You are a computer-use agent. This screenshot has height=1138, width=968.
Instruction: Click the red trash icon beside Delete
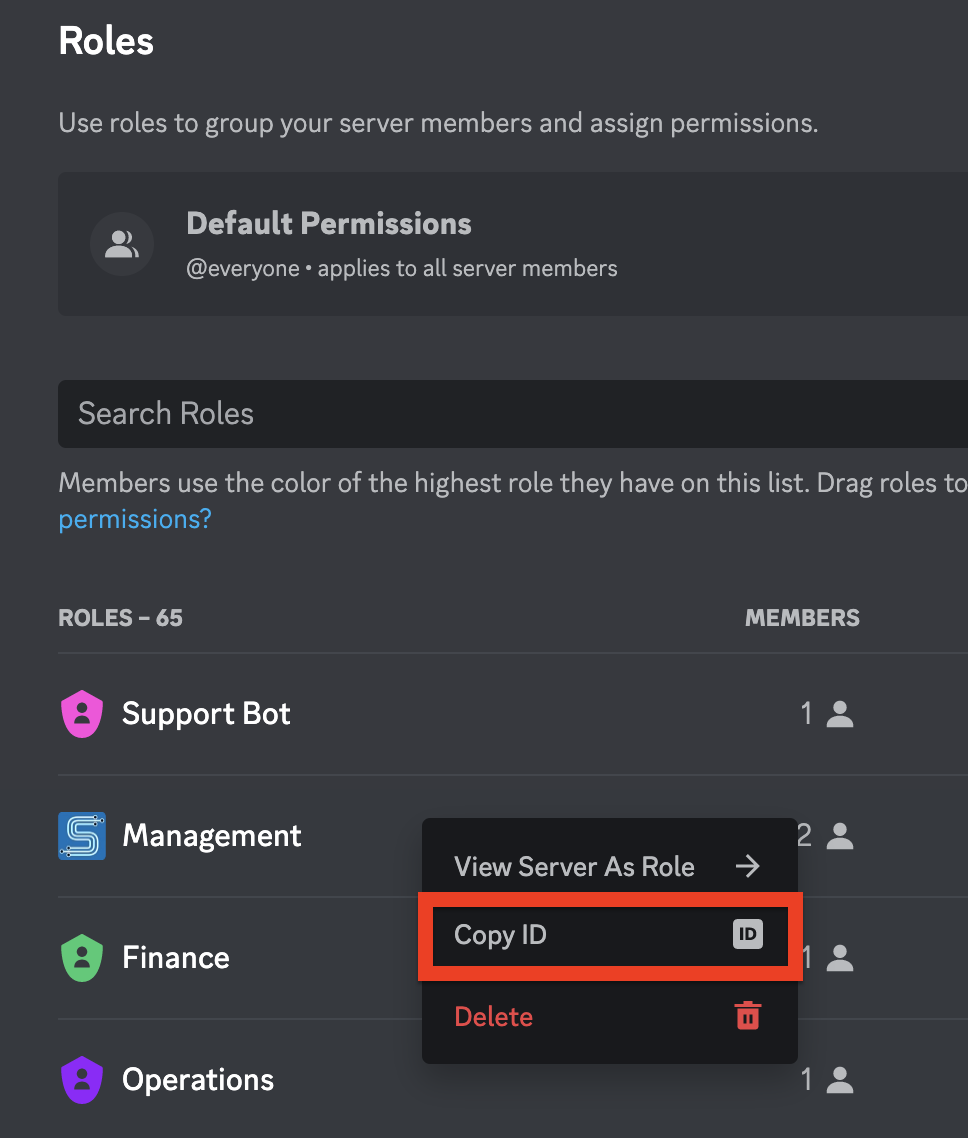click(748, 1017)
